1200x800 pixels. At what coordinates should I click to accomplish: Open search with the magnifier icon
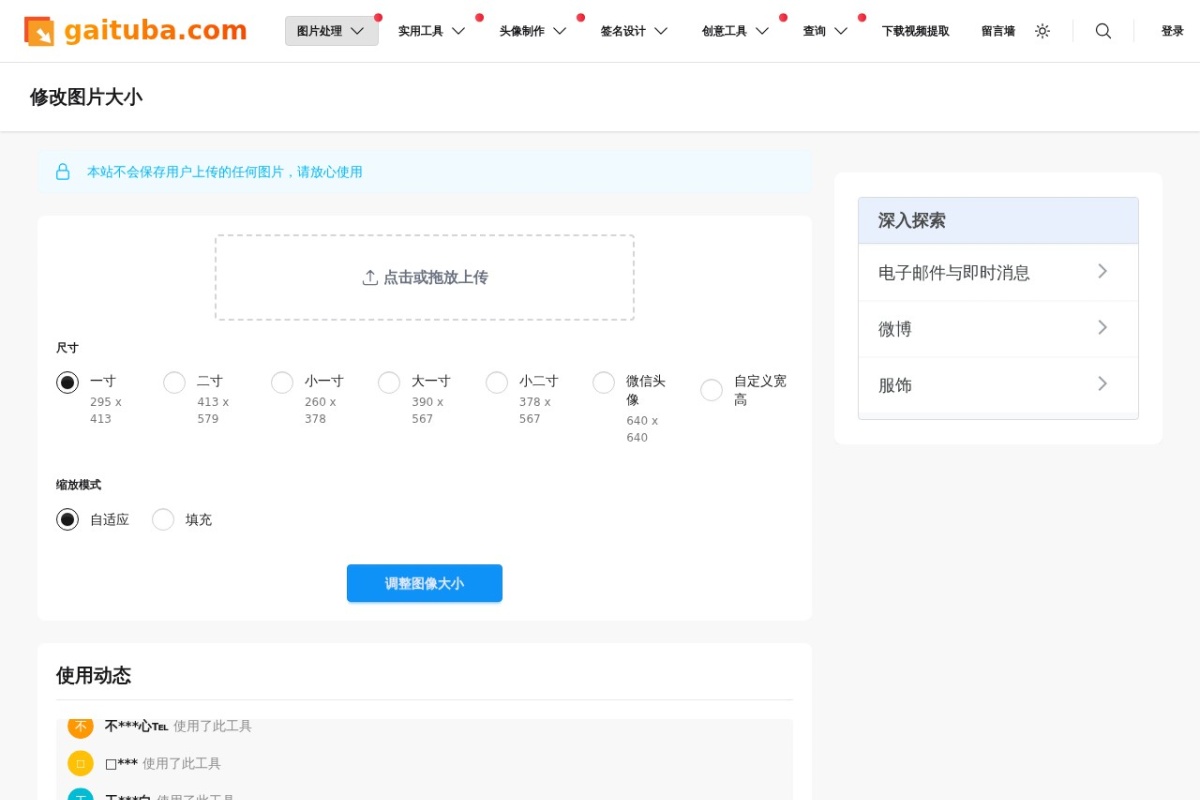tap(1103, 31)
